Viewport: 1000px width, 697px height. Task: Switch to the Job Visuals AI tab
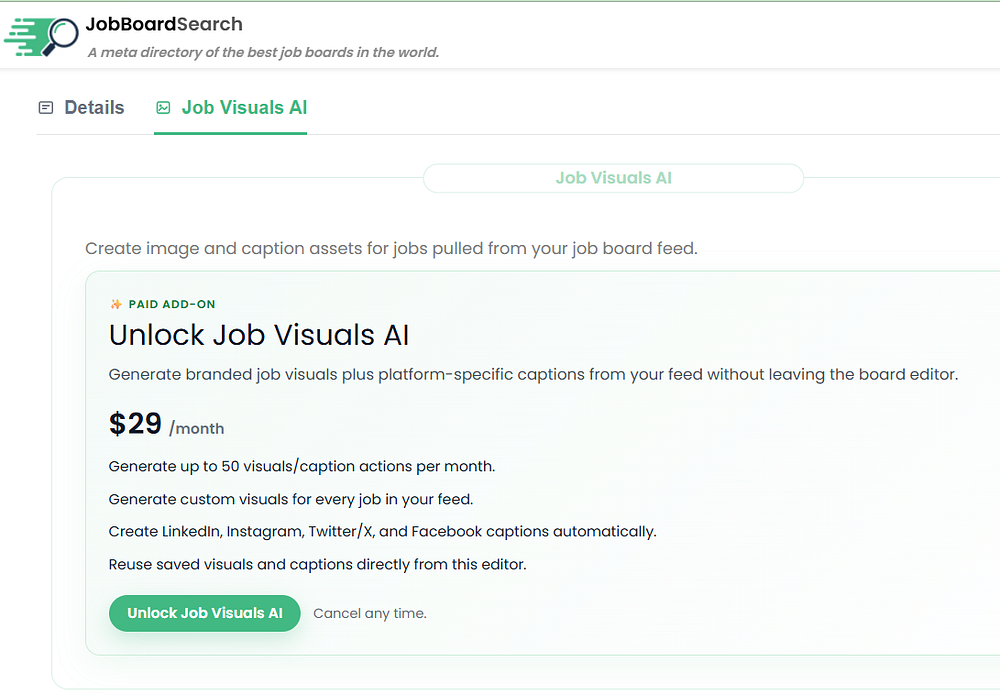(x=244, y=108)
